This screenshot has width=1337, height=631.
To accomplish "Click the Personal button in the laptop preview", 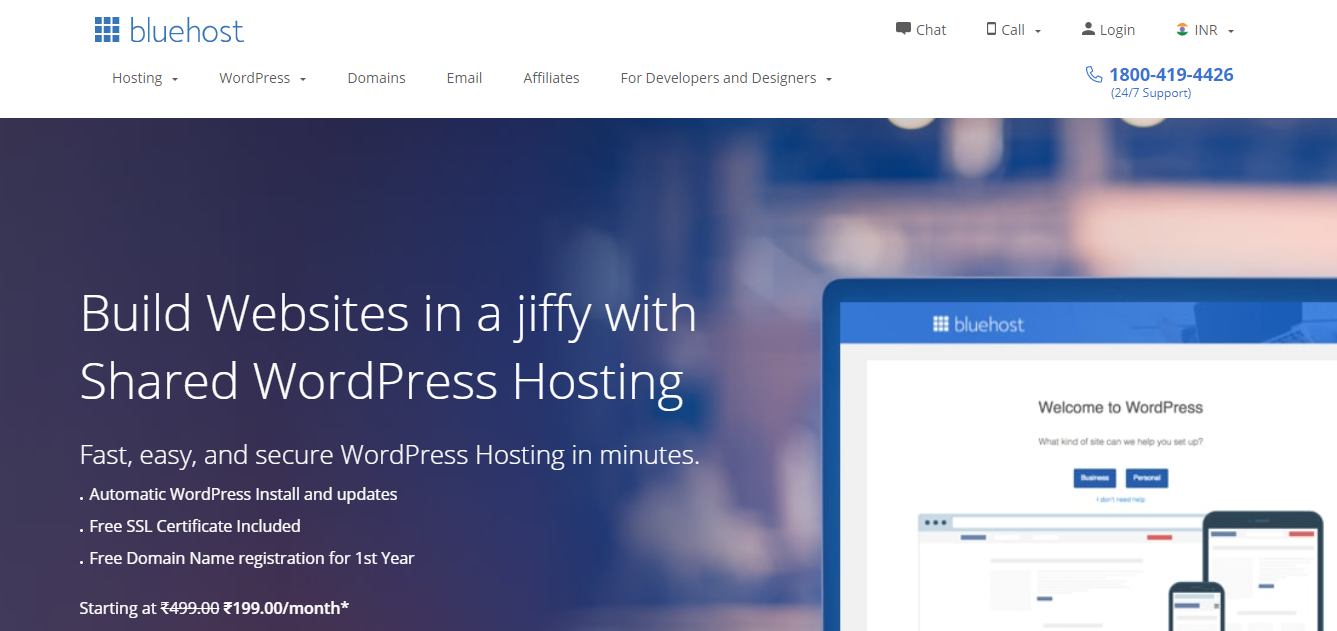I will point(1147,478).
